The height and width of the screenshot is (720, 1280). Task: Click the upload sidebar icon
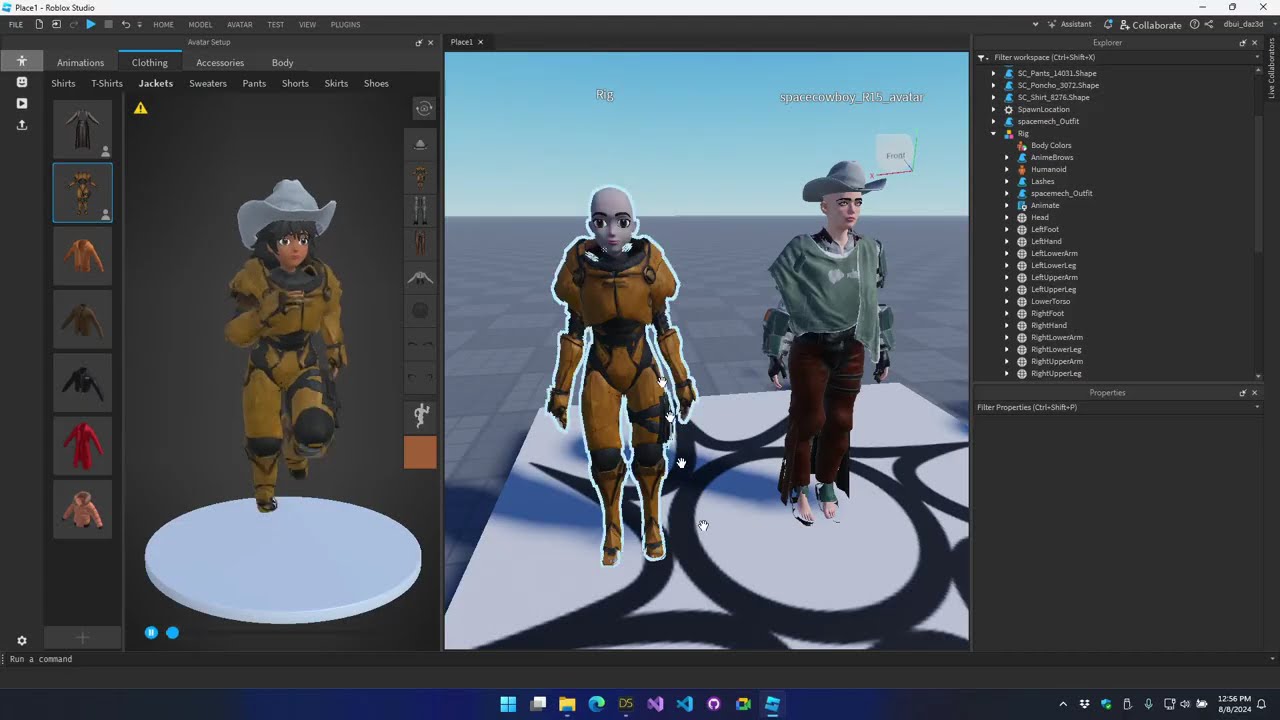[21, 125]
